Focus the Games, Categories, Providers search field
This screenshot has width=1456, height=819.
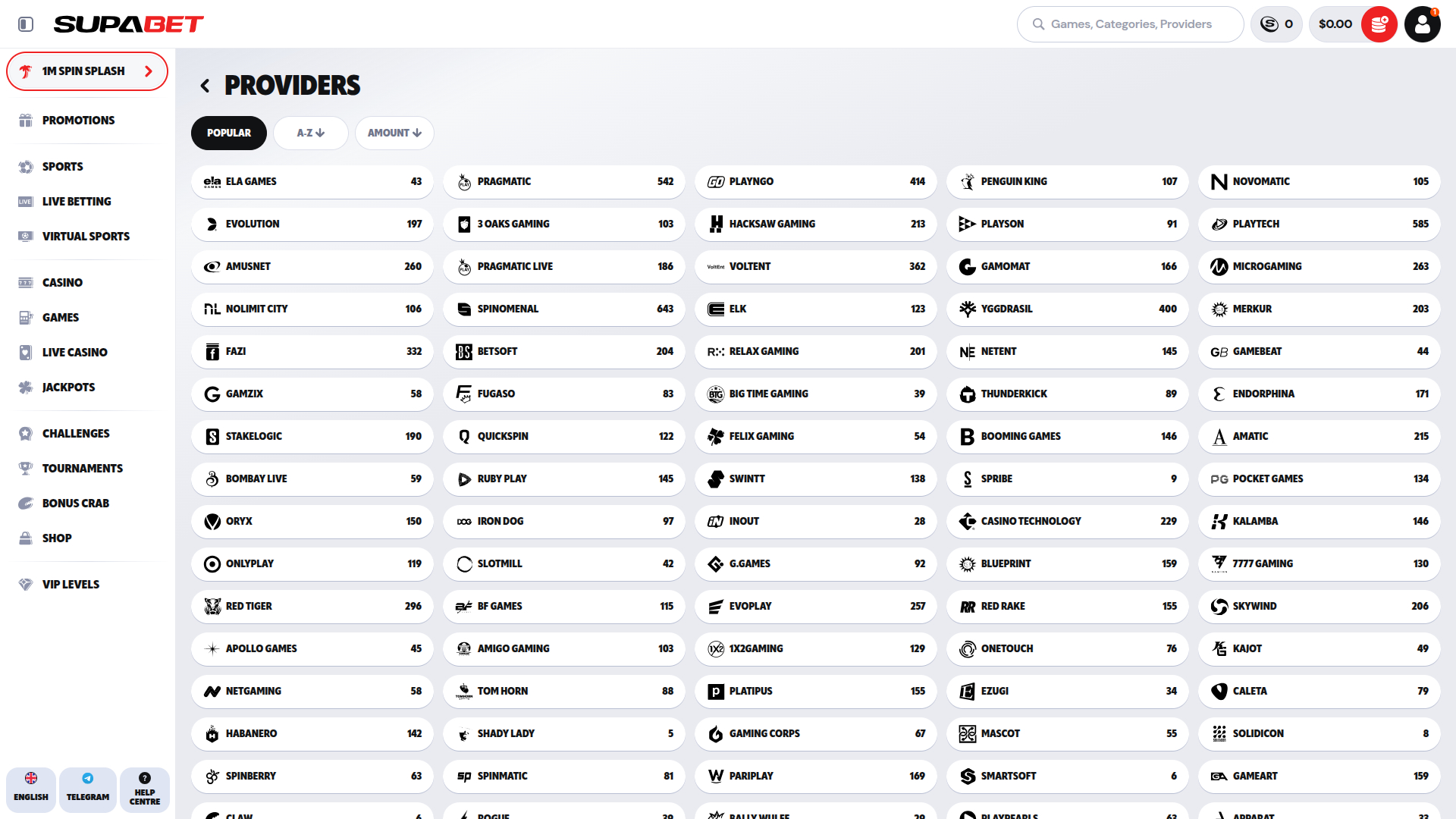click(x=1130, y=24)
